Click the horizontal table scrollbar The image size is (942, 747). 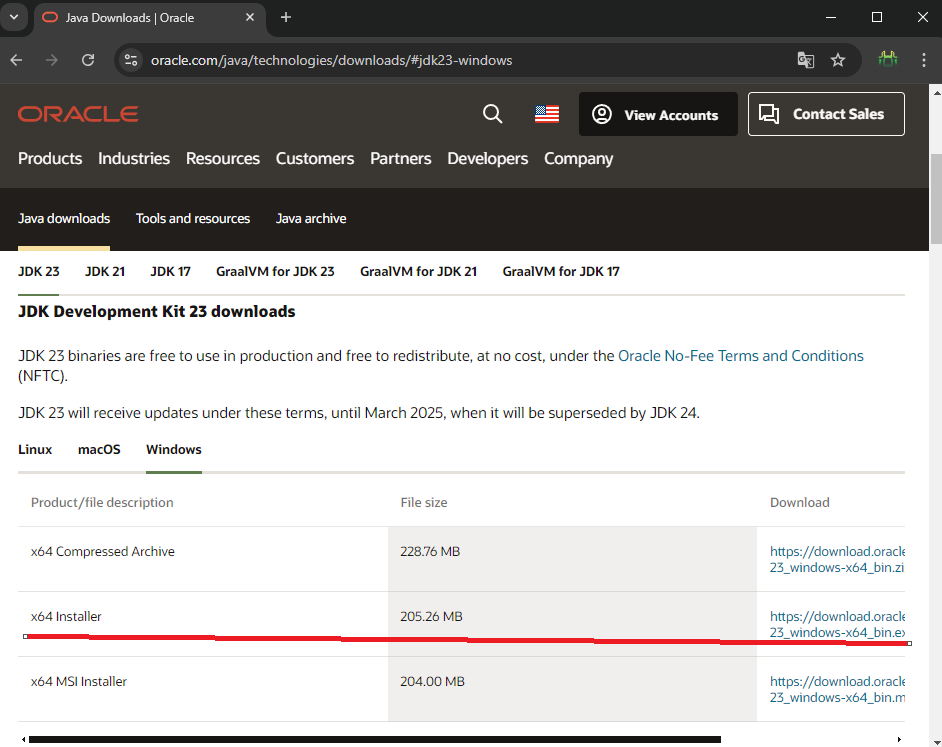(x=374, y=739)
